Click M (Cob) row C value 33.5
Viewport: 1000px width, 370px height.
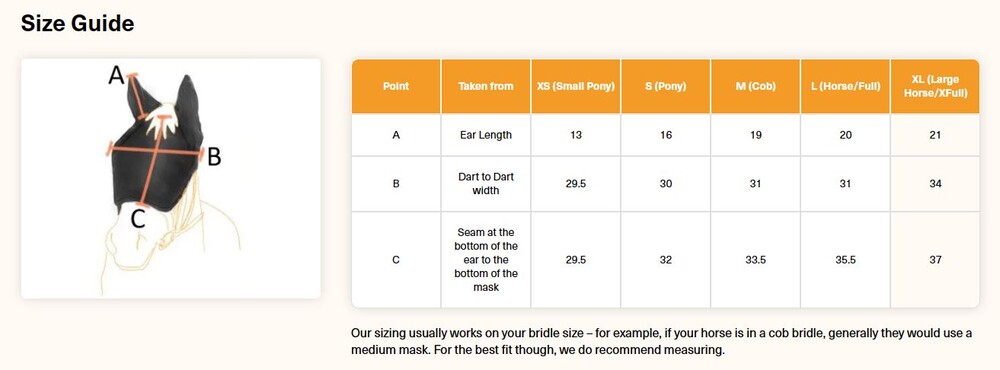(x=756, y=260)
